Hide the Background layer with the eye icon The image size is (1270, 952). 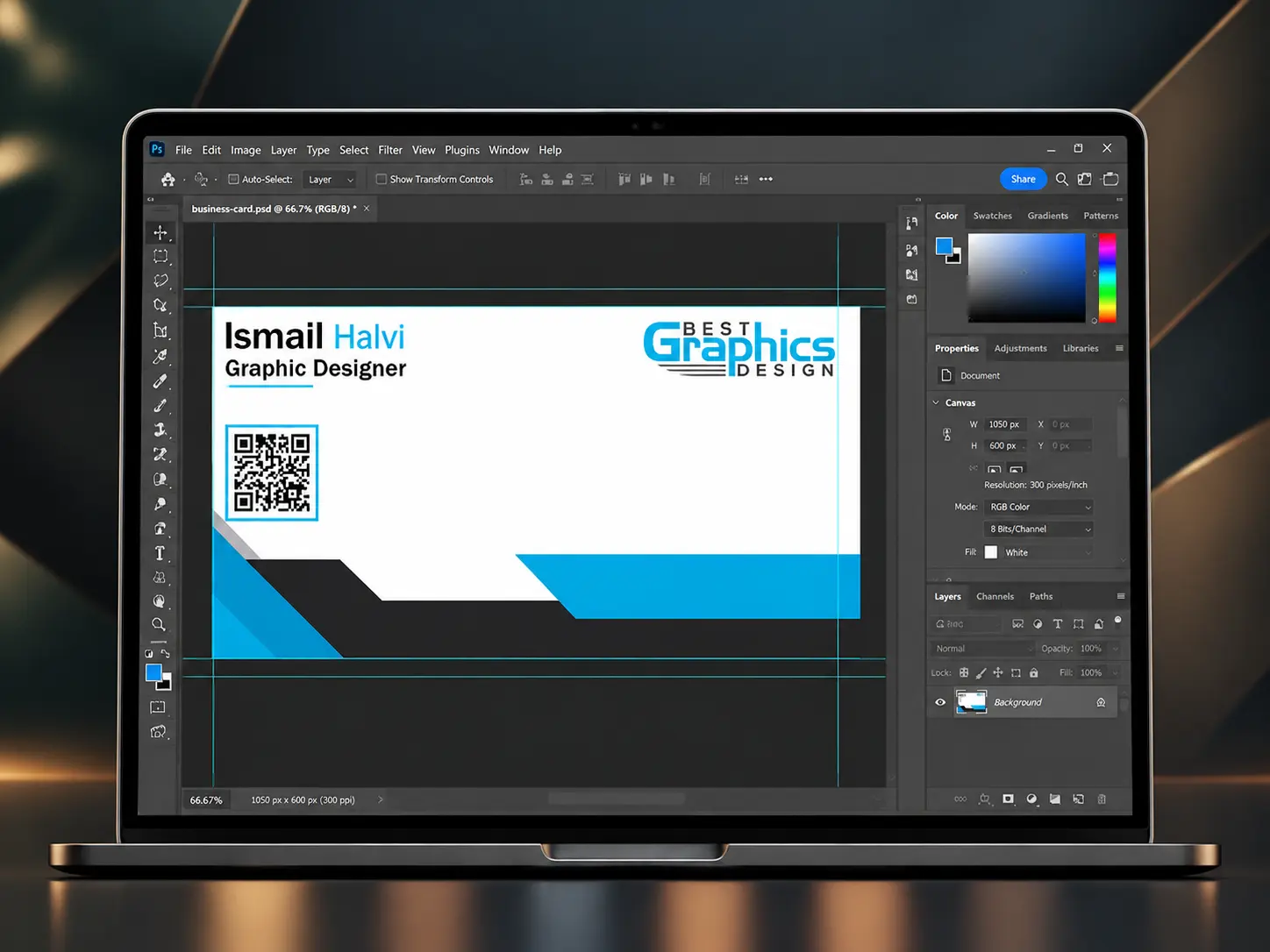[940, 702]
